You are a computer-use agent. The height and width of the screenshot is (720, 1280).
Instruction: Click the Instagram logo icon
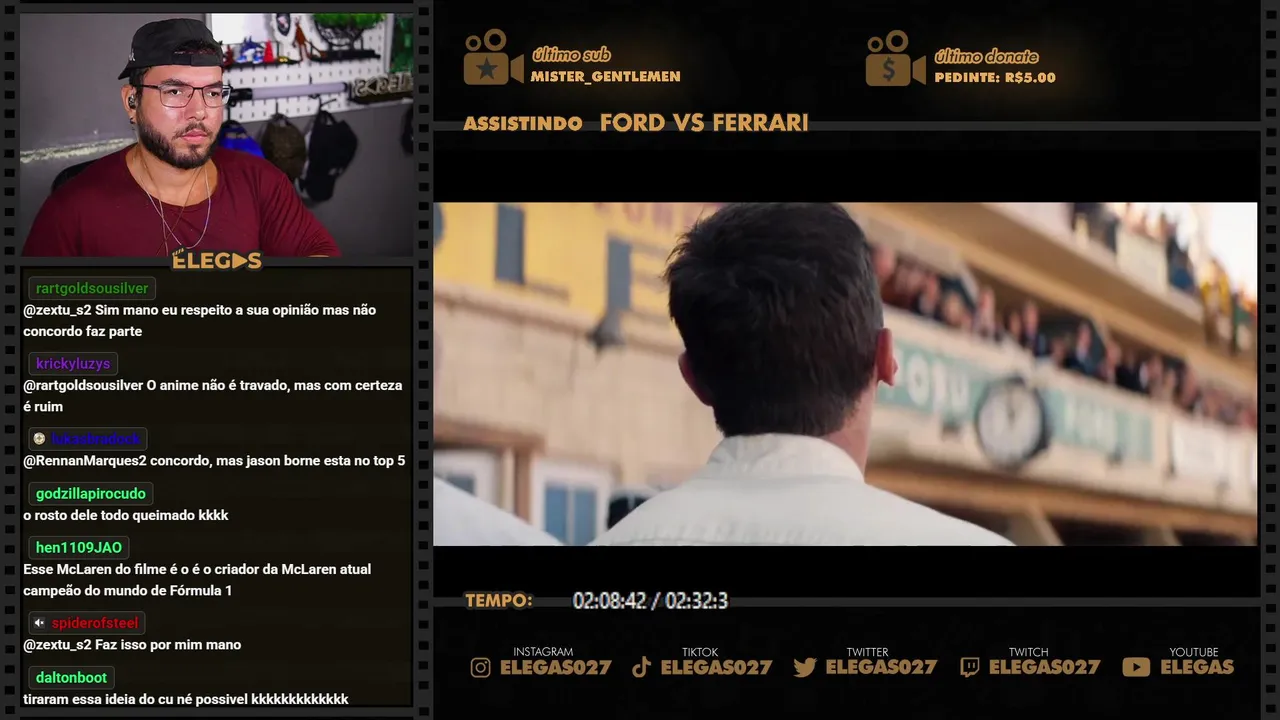click(x=481, y=668)
